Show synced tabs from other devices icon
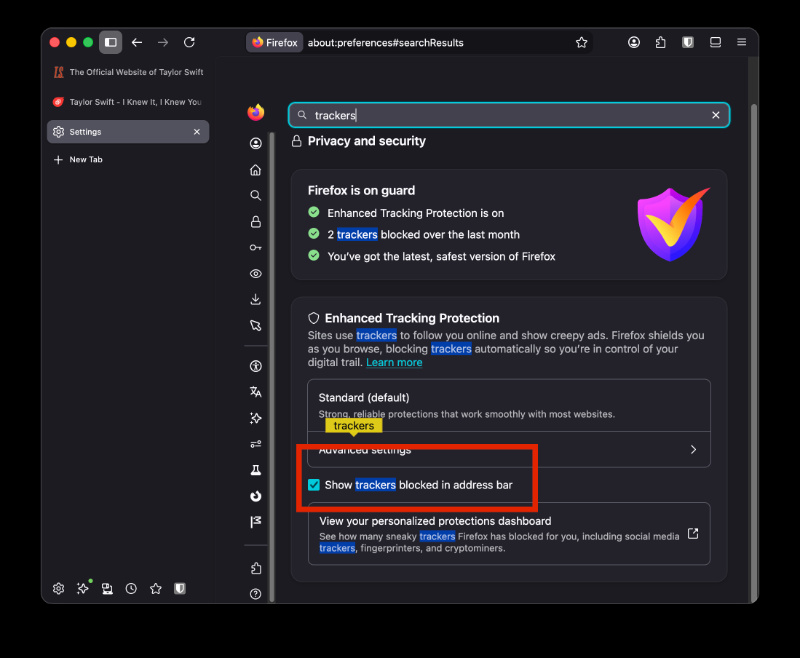The image size is (800, 658). pyautogui.click(x=107, y=589)
